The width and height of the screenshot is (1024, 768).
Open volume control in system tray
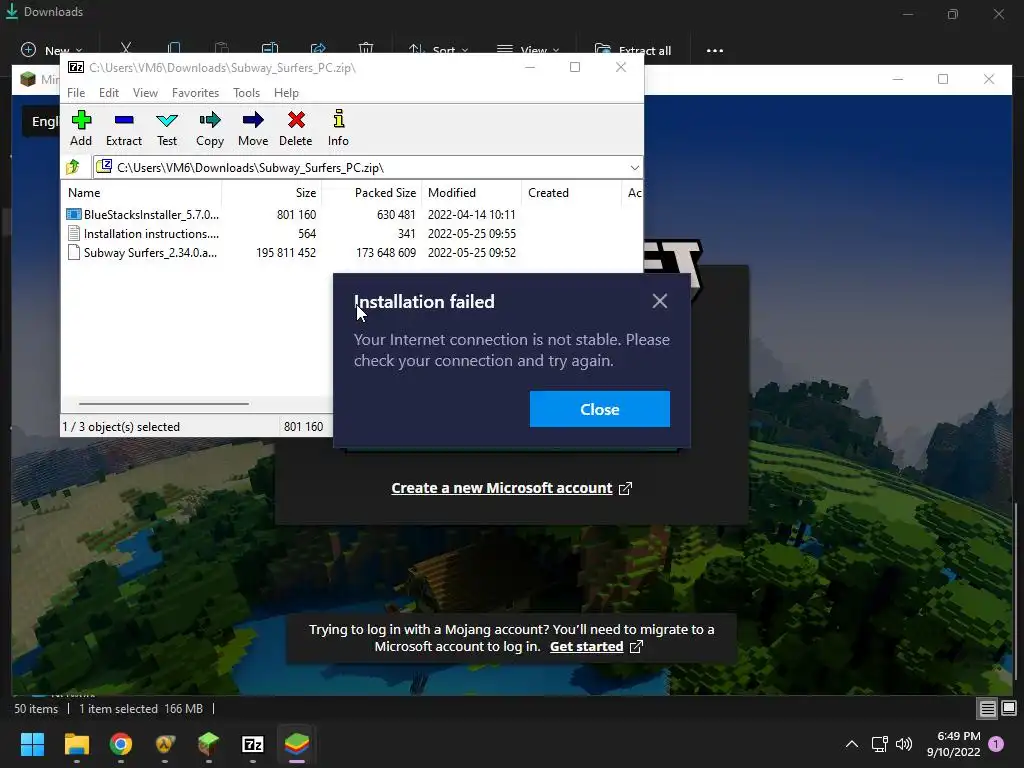pyautogui.click(x=904, y=744)
